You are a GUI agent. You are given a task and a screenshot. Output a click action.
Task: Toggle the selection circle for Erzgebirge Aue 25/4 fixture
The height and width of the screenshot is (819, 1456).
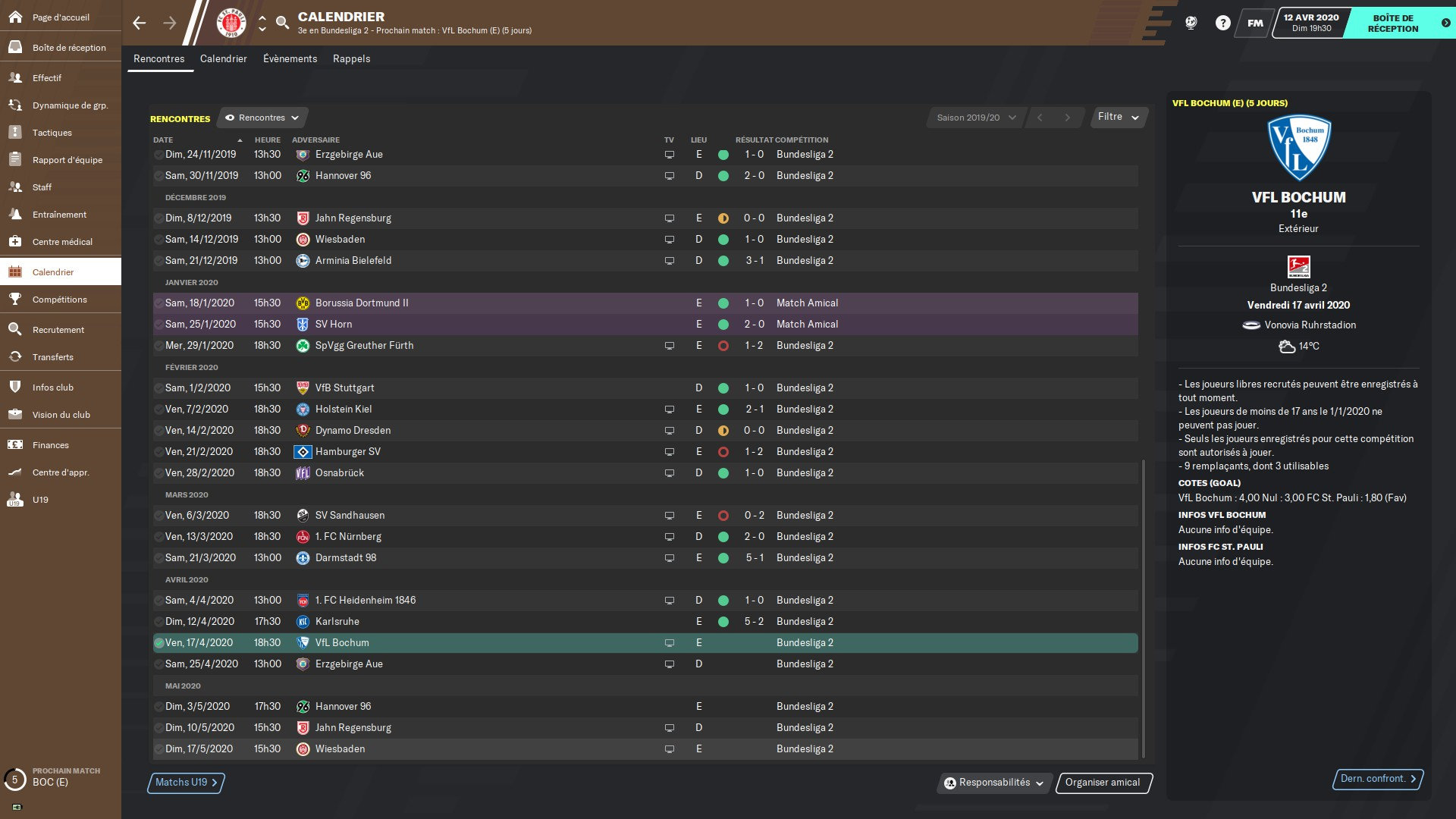tap(158, 664)
